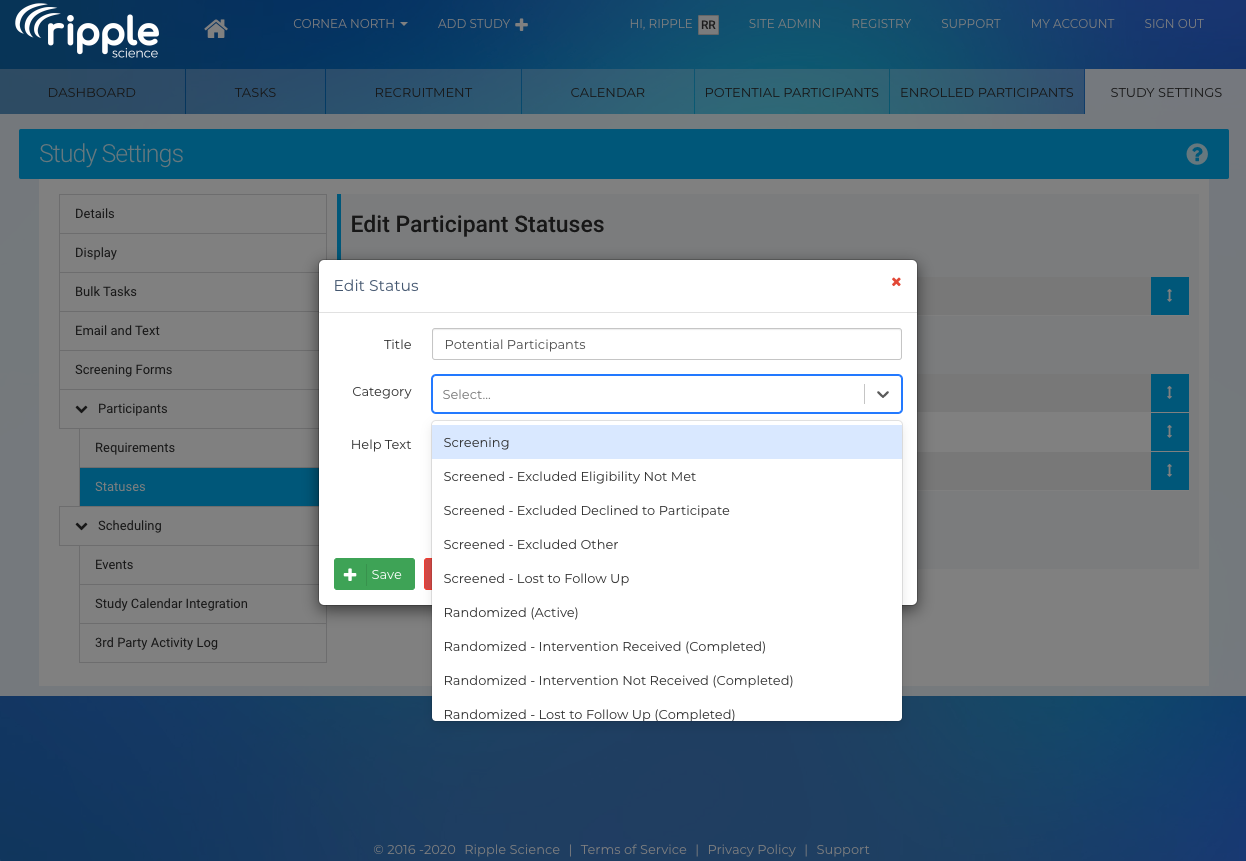Click the Ripple Science logo

[x=88, y=31]
